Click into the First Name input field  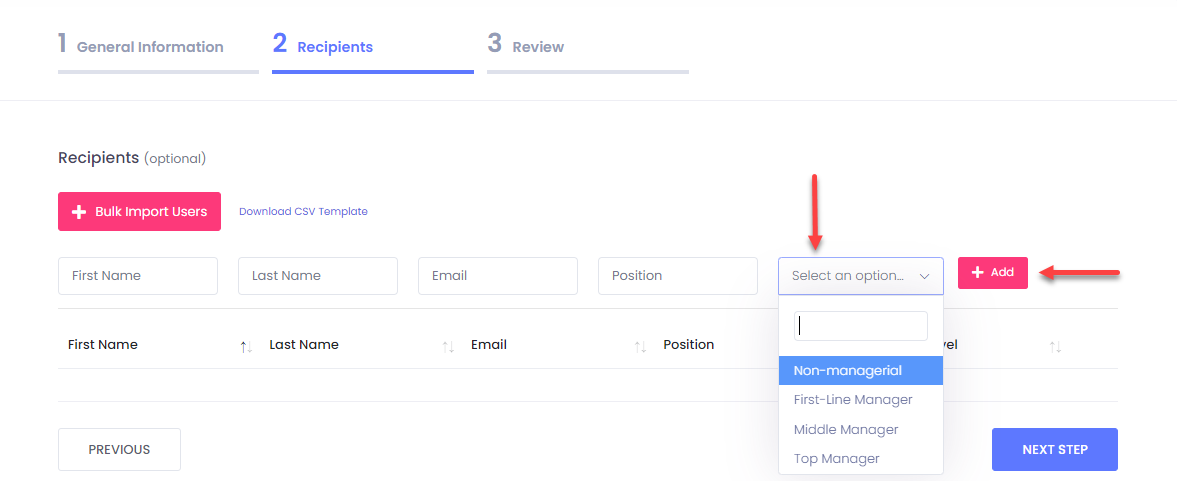coord(138,276)
